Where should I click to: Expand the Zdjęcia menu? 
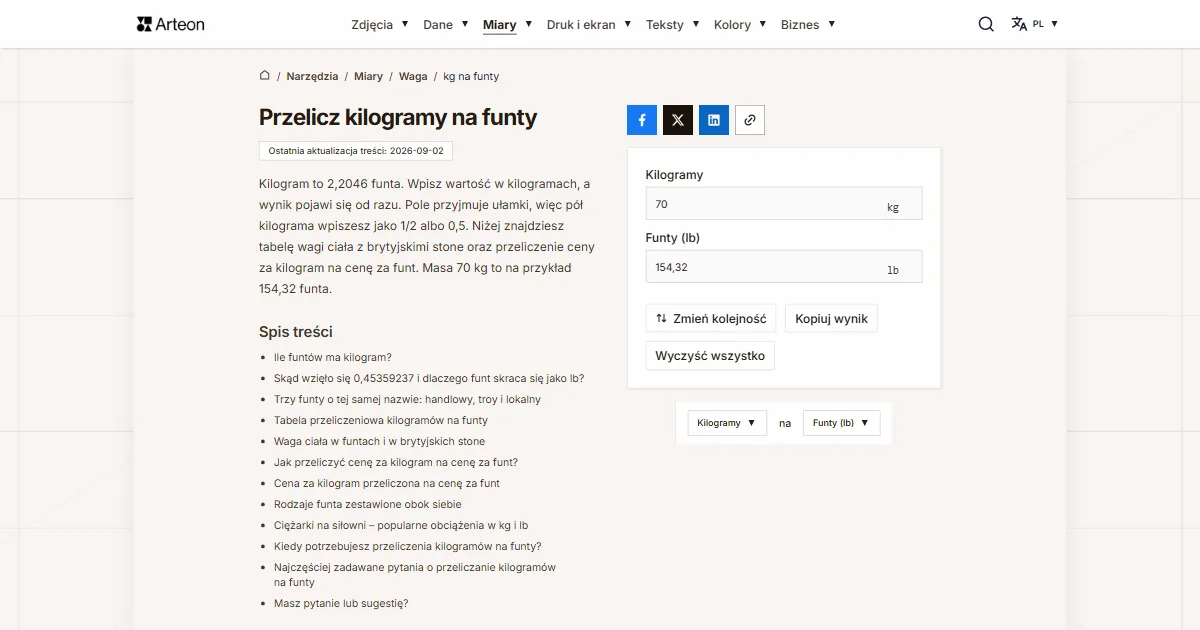(x=380, y=24)
